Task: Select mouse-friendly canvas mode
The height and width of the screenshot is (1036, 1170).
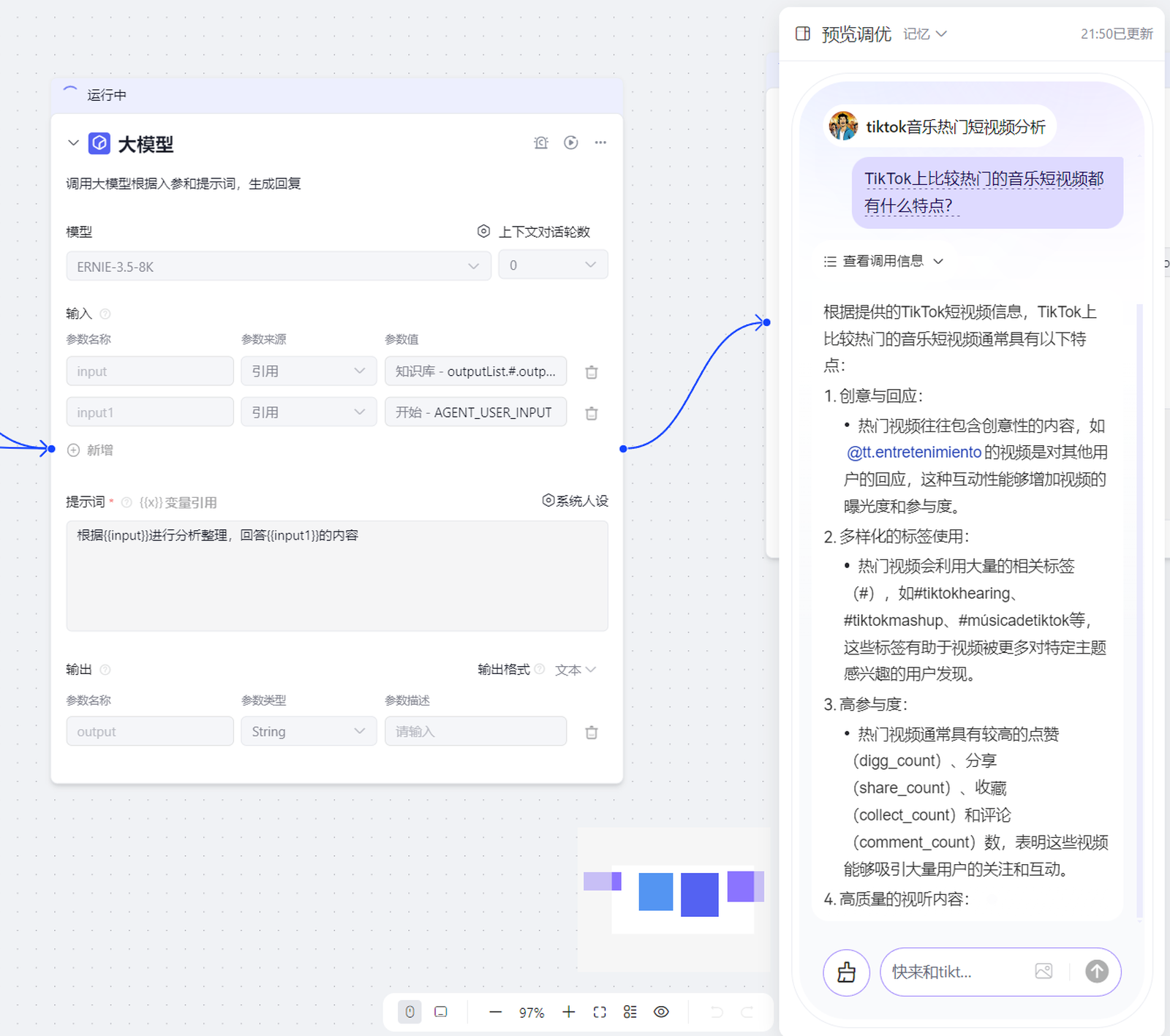Action: click(x=409, y=1012)
